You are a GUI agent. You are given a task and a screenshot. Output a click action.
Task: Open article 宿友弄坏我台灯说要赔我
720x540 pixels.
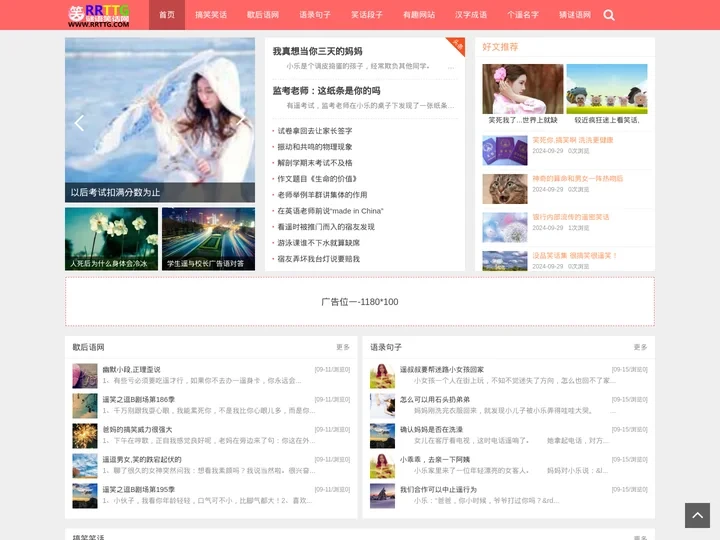(x=318, y=259)
